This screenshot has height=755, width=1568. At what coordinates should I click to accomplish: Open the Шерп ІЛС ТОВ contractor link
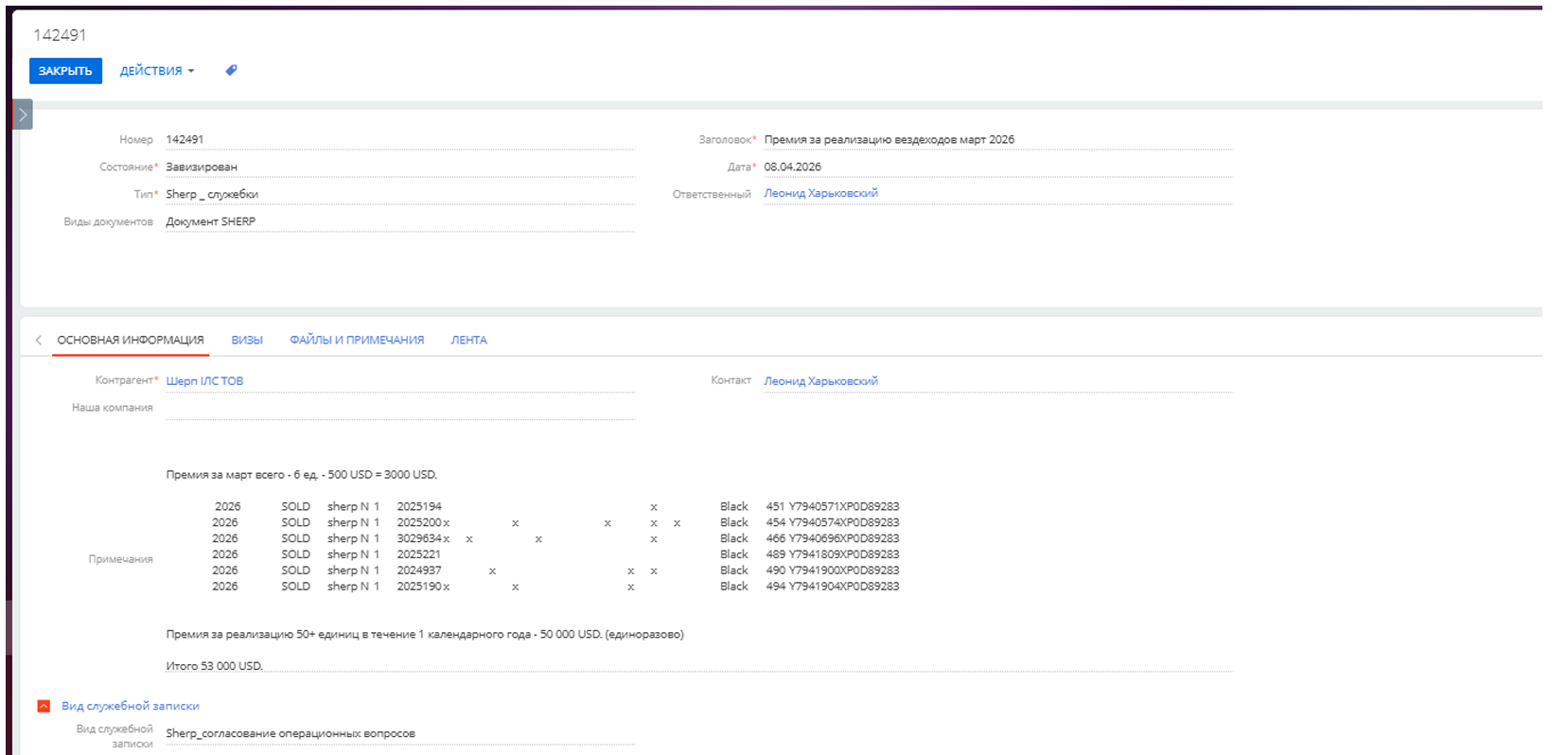(204, 381)
